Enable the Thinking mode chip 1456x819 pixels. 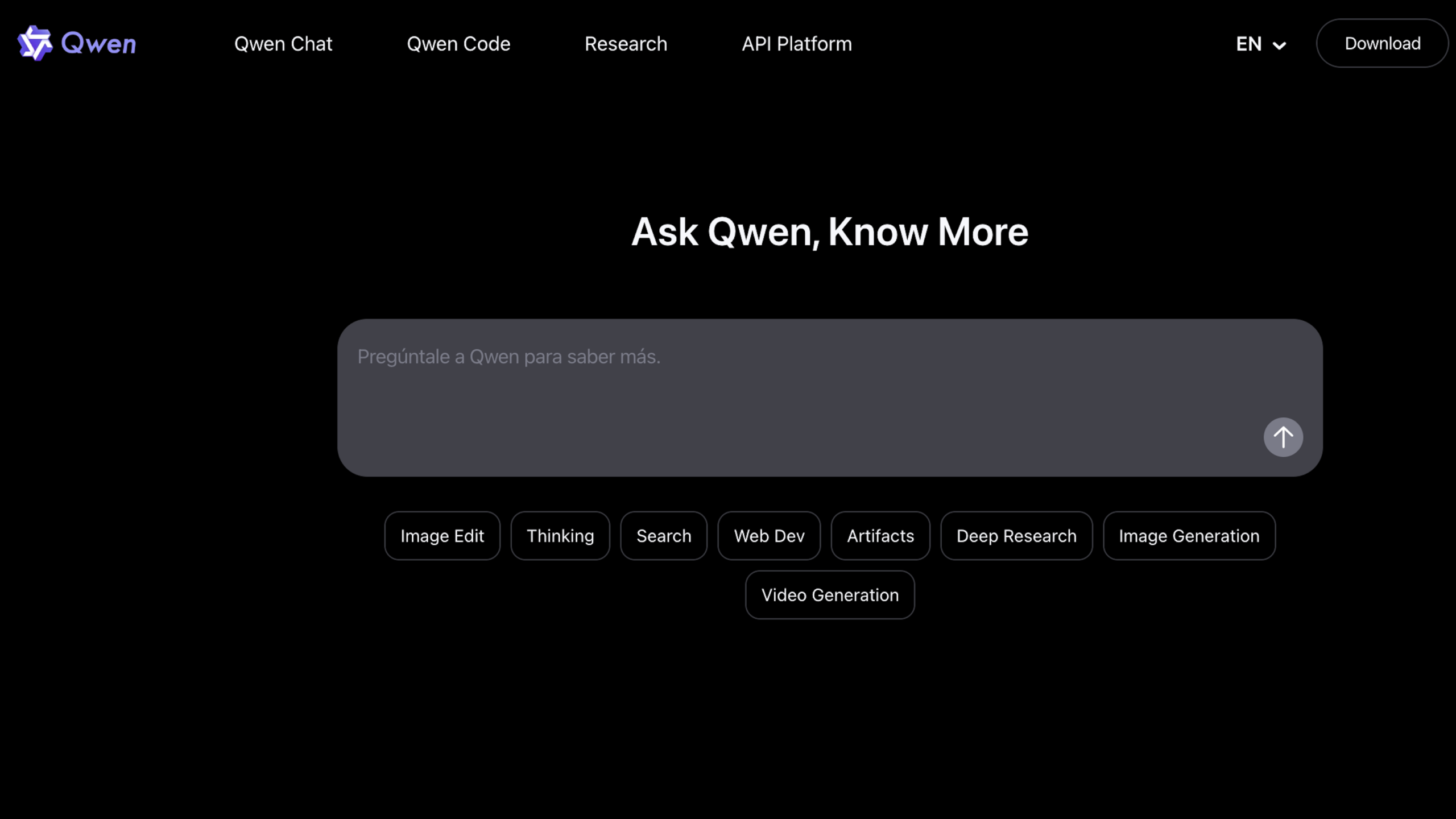click(x=560, y=536)
